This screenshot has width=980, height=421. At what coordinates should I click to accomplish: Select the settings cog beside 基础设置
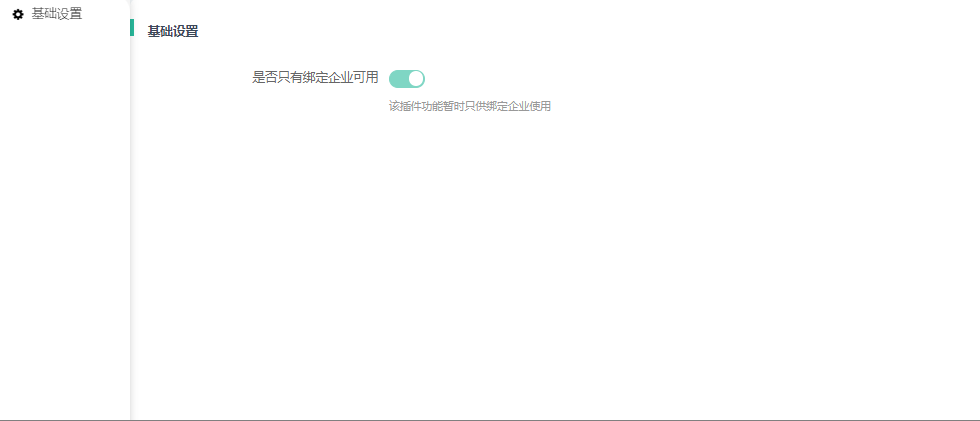18,14
